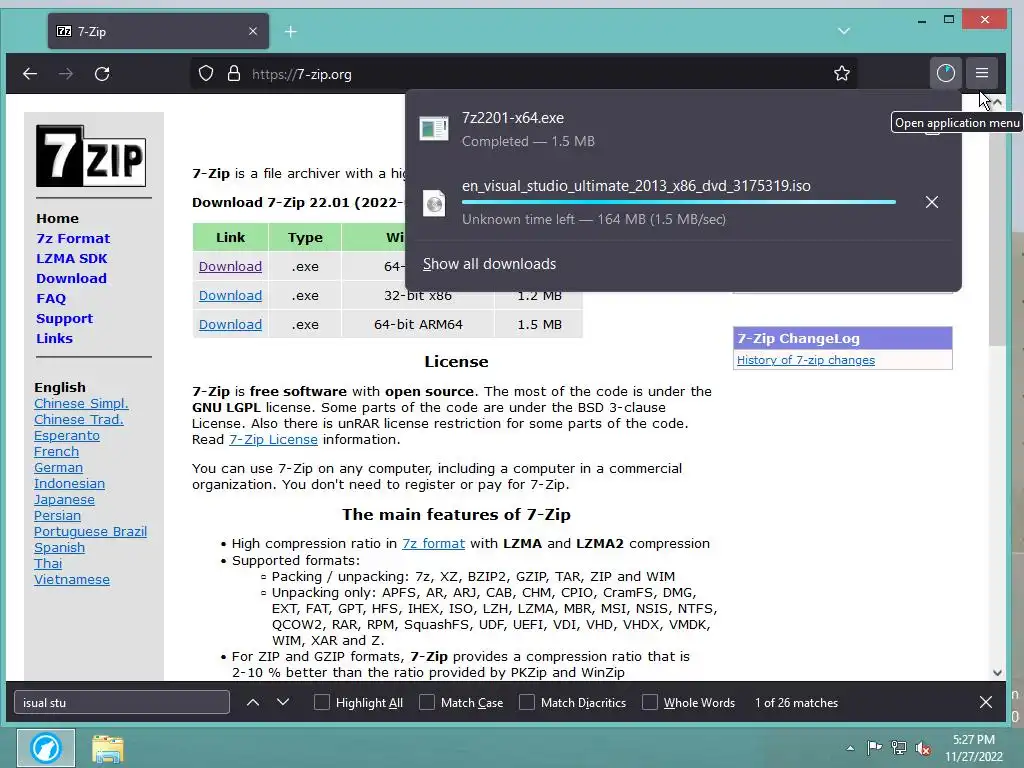List all tabs with the chevron button

(844, 31)
